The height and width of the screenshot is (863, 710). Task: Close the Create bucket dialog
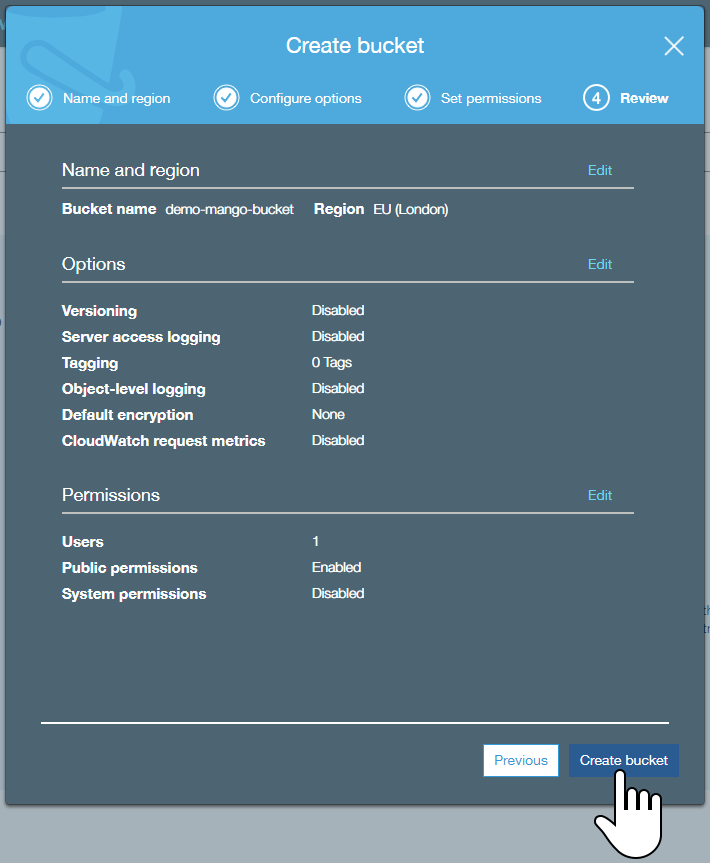(674, 46)
